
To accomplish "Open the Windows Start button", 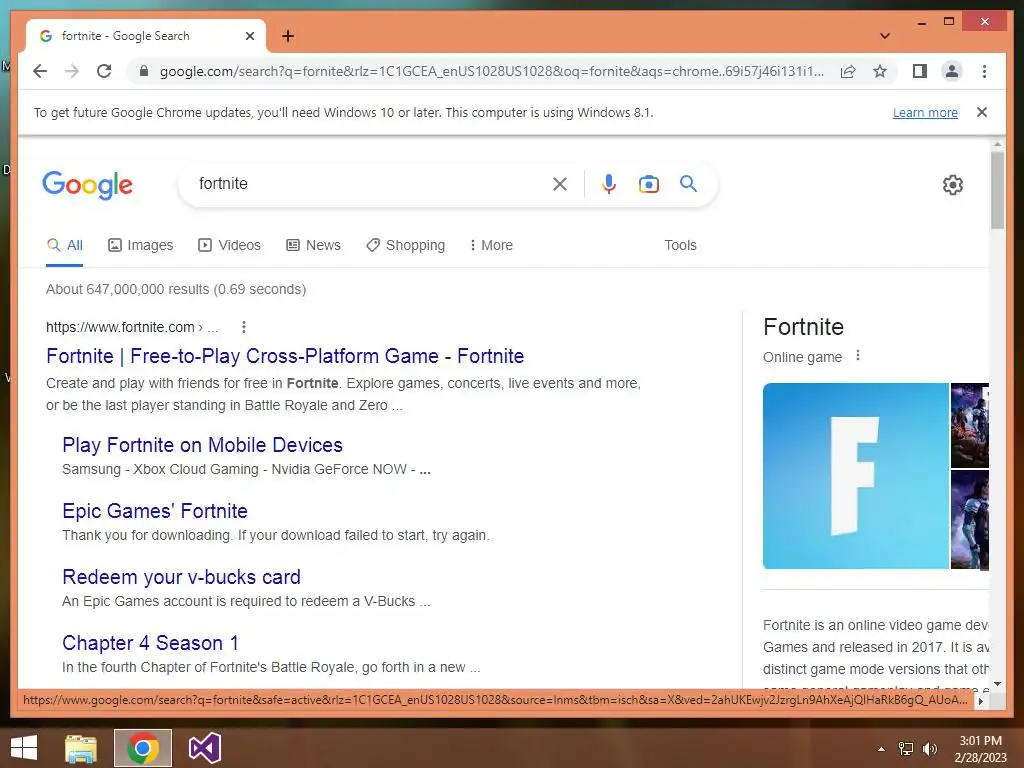I will pyautogui.click(x=24, y=748).
